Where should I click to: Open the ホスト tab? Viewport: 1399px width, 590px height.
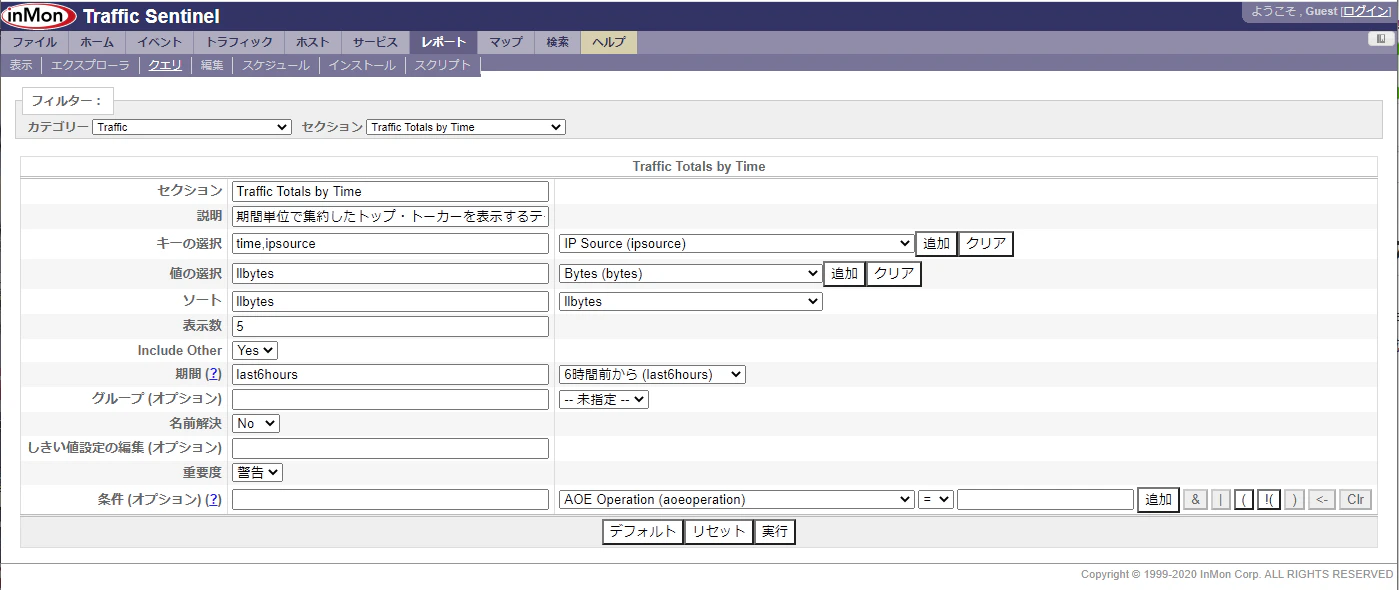313,42
